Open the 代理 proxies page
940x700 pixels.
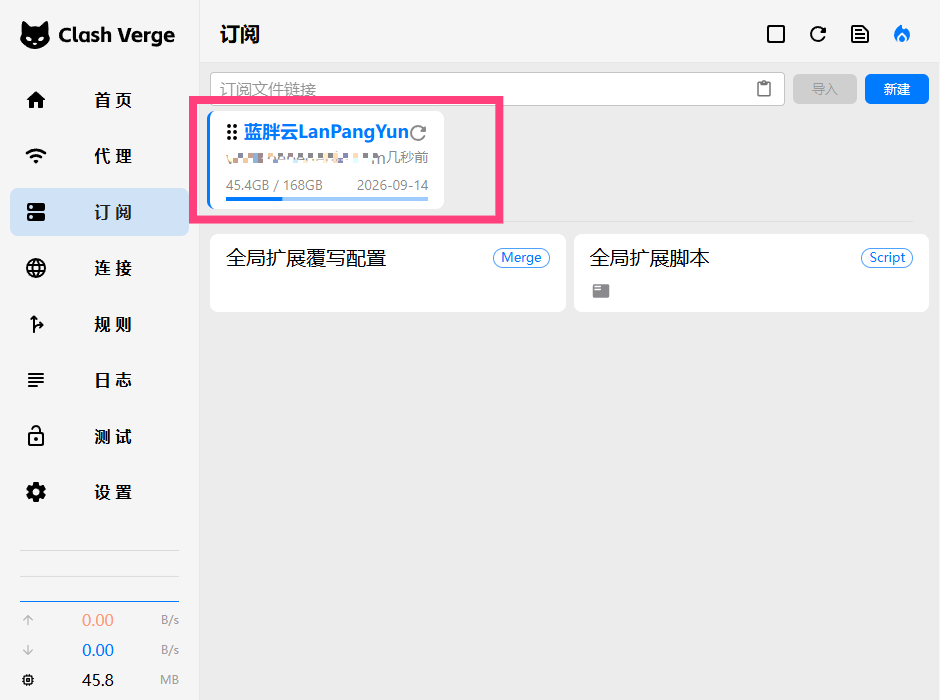coord(99,156)
